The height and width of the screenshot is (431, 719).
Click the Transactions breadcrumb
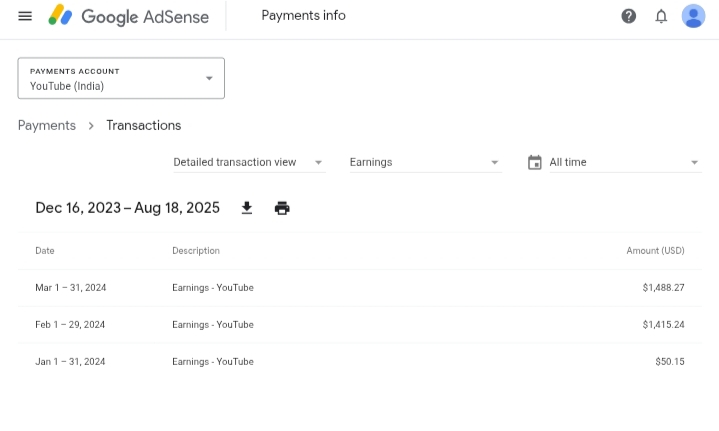point(144,125)
